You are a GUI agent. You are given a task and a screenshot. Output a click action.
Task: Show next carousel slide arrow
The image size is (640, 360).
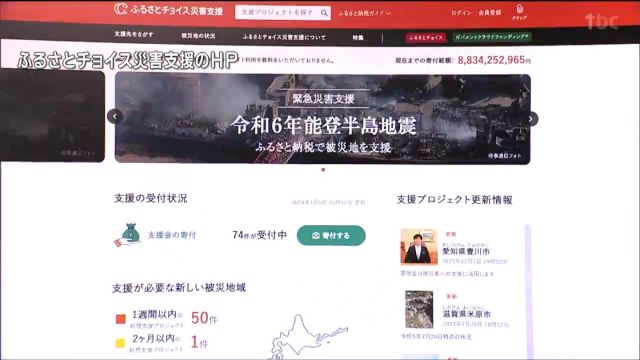(530, 119)
